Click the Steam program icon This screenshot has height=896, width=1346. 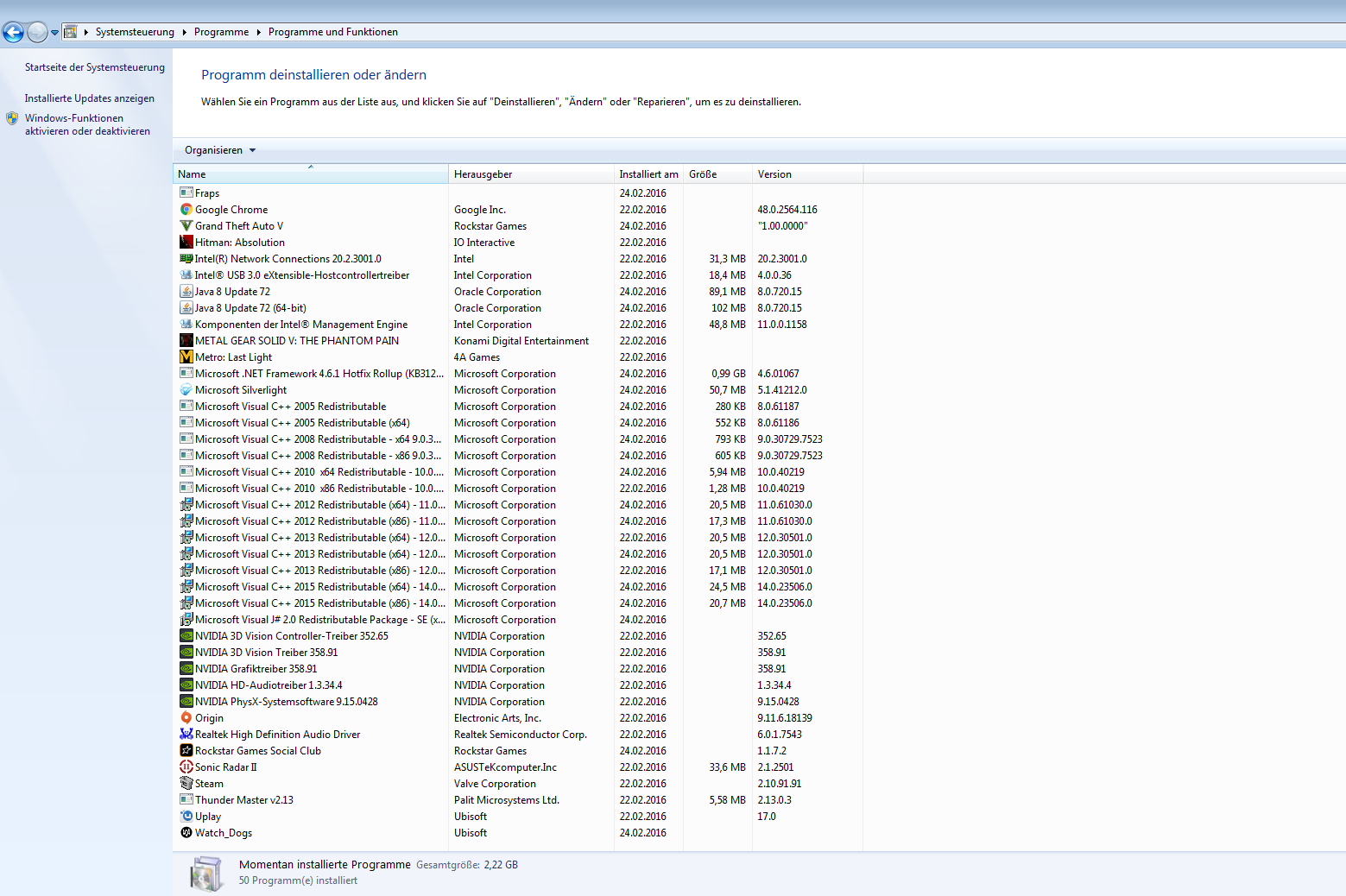pyautogui.click(x=186, y=784)
